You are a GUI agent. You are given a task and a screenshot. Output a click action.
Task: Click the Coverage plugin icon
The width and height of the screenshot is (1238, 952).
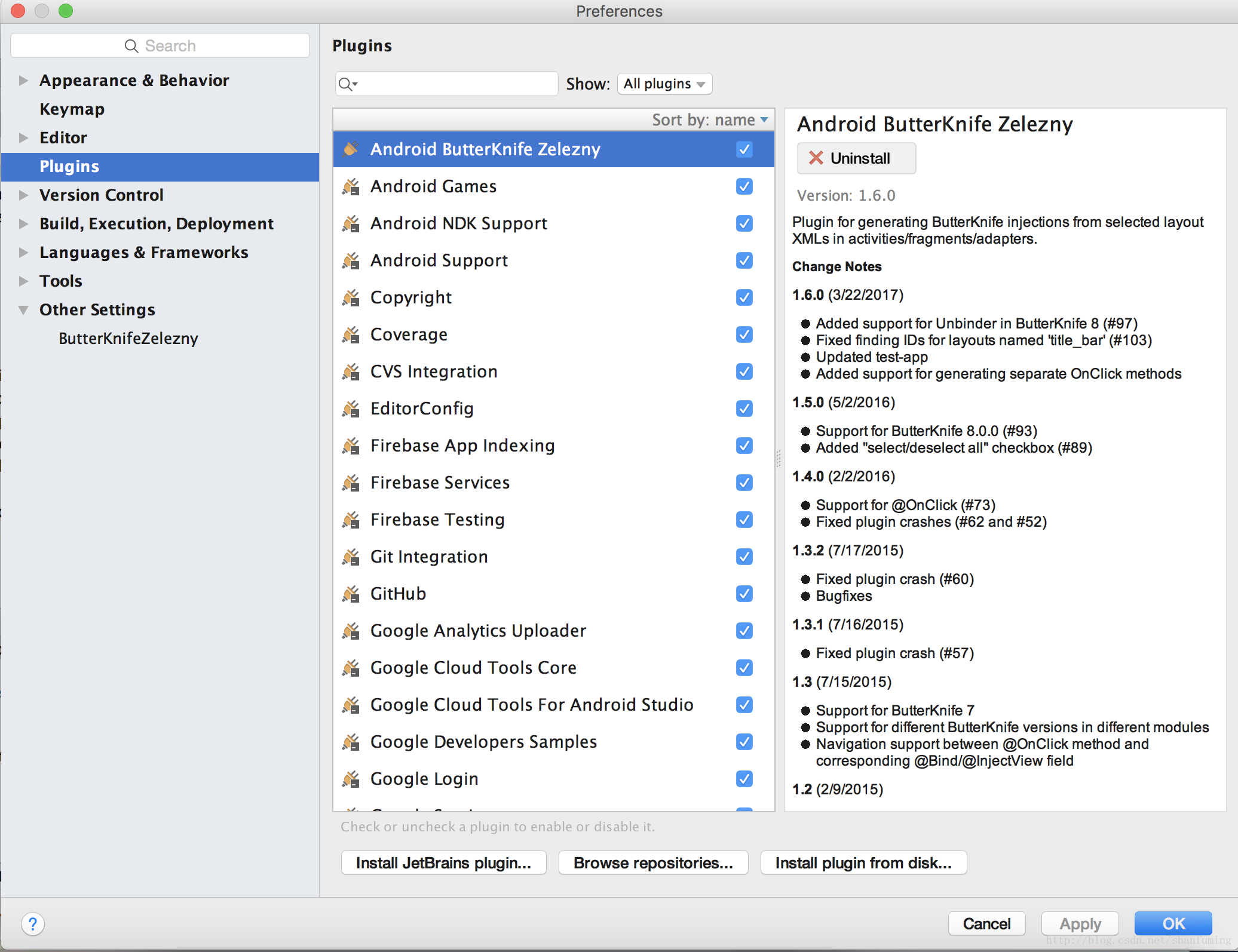pos(351,334)
